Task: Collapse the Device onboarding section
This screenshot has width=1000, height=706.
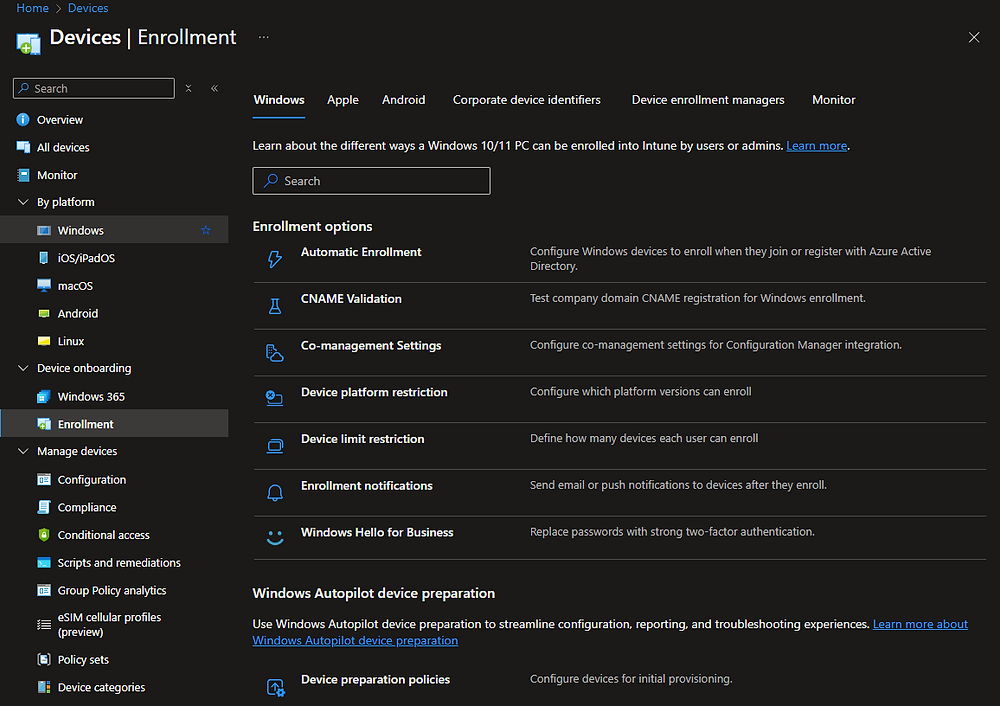Action: click(x=23, y=368)
